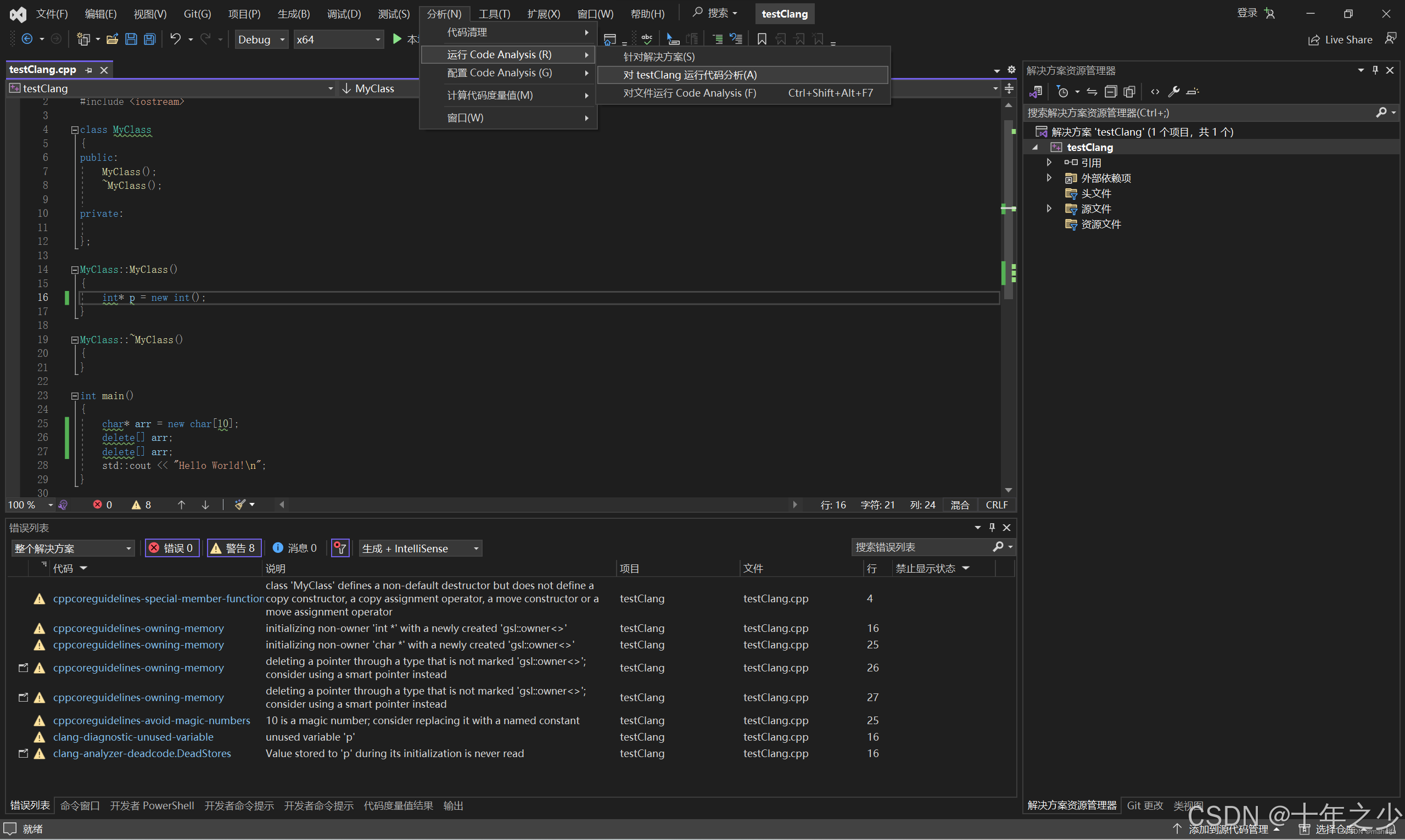This screenshot has width=1405, height=840.
Task: Switch to the 输出 tab
Action: click(x=453, y=805)
